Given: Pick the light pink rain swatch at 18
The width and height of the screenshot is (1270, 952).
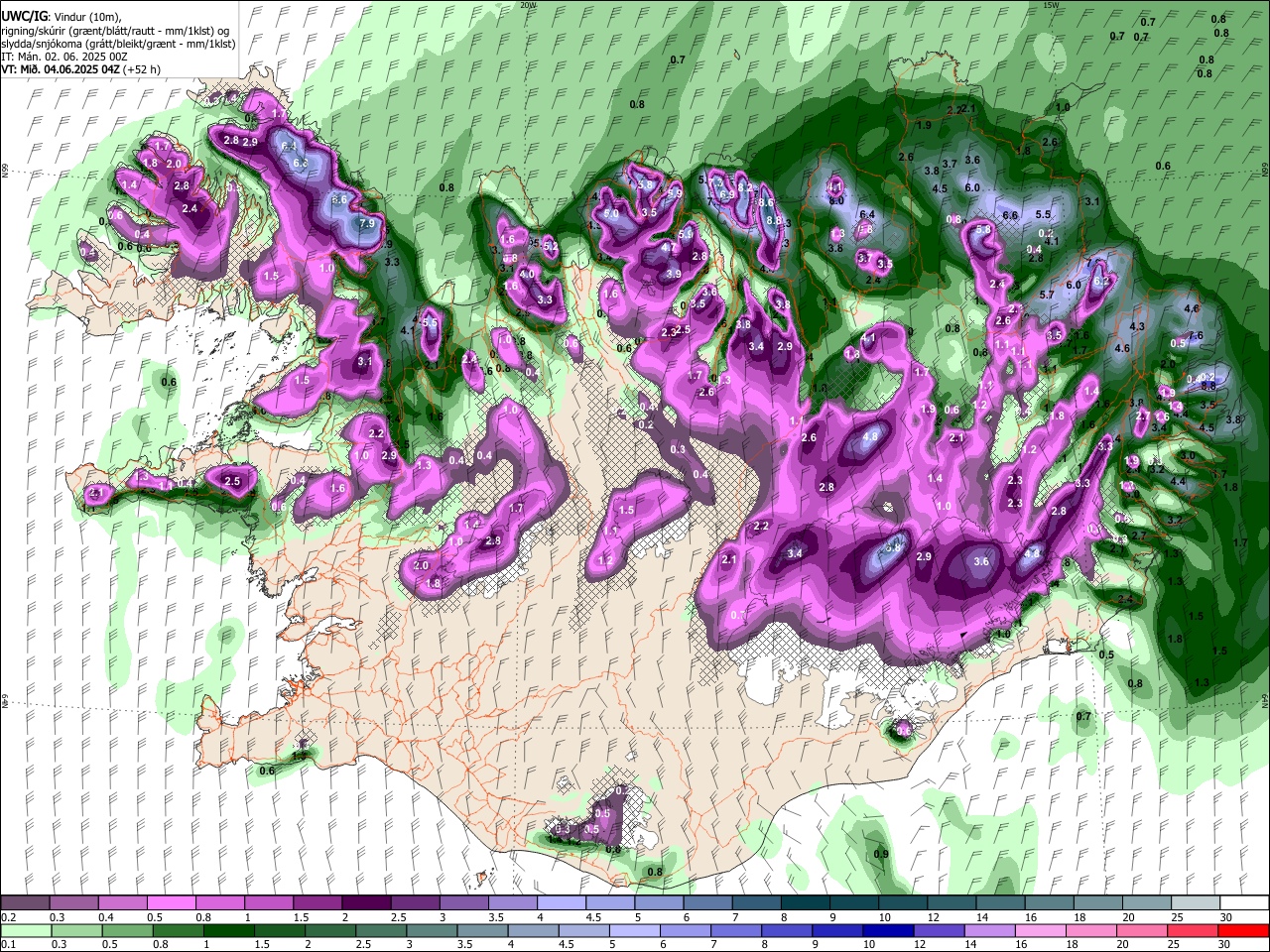Looking at the screenshot, I should [1091, 931].
